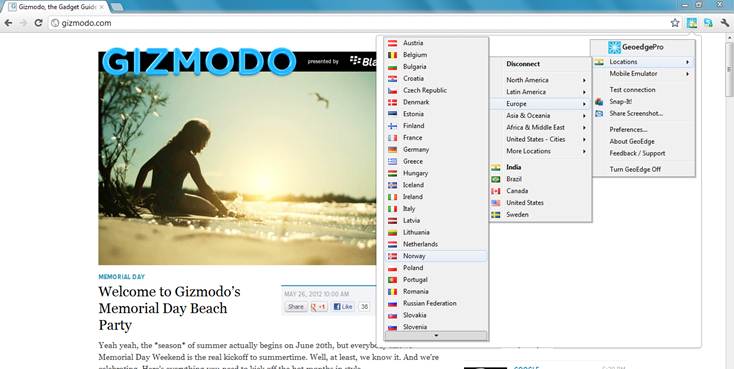Open the Memorial Day Beach Party headline

(x=169, y=308)
